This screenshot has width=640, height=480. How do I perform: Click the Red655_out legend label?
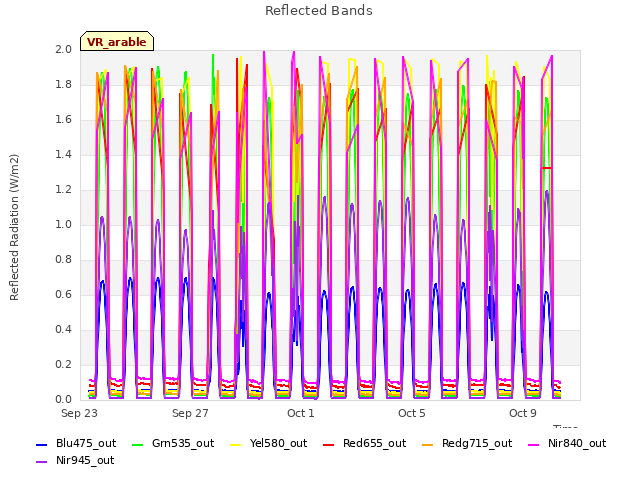[x=375, y=444]
